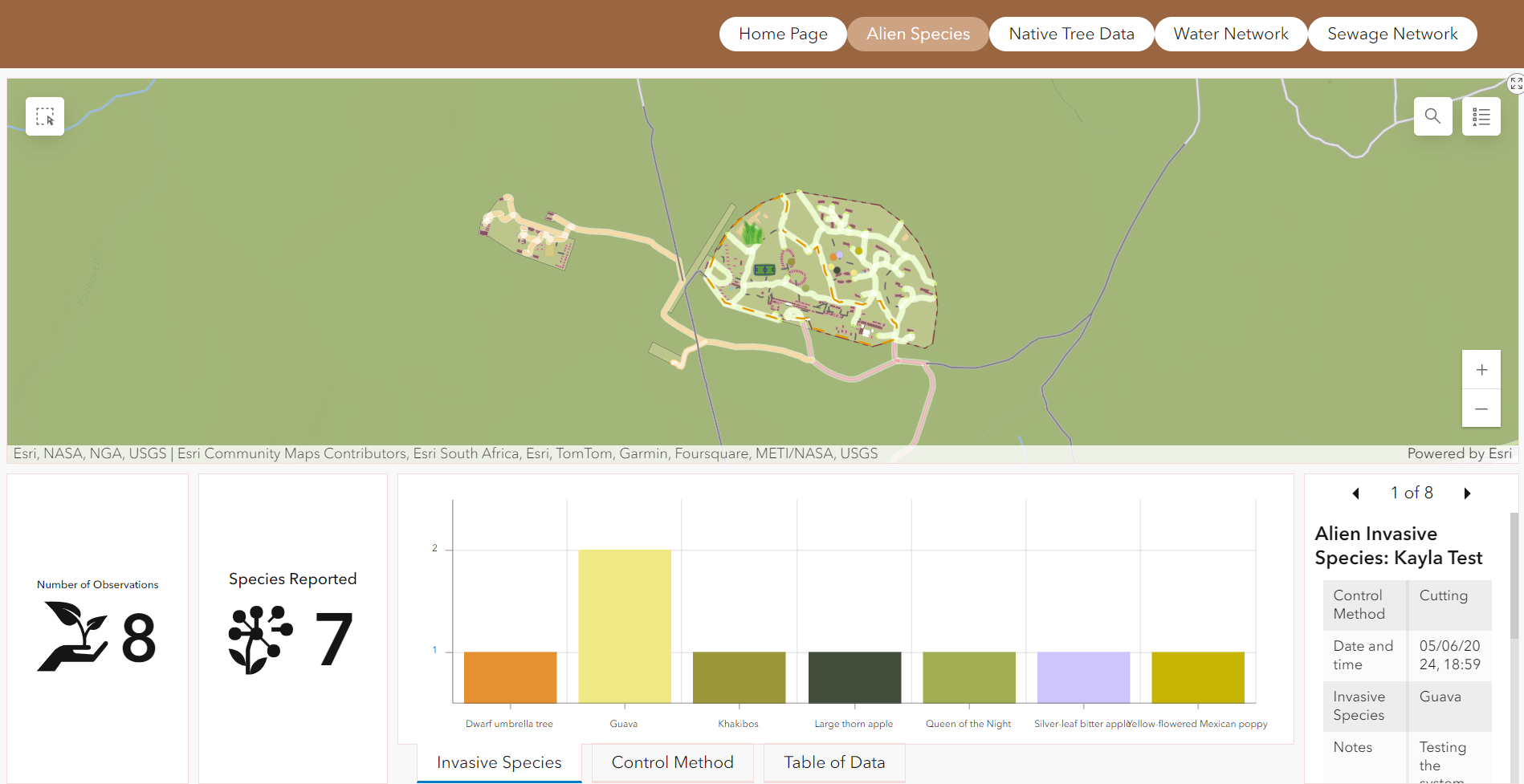Click the 'Notes' field label
Screen dimensions: 1524x784
[1353, 747]
